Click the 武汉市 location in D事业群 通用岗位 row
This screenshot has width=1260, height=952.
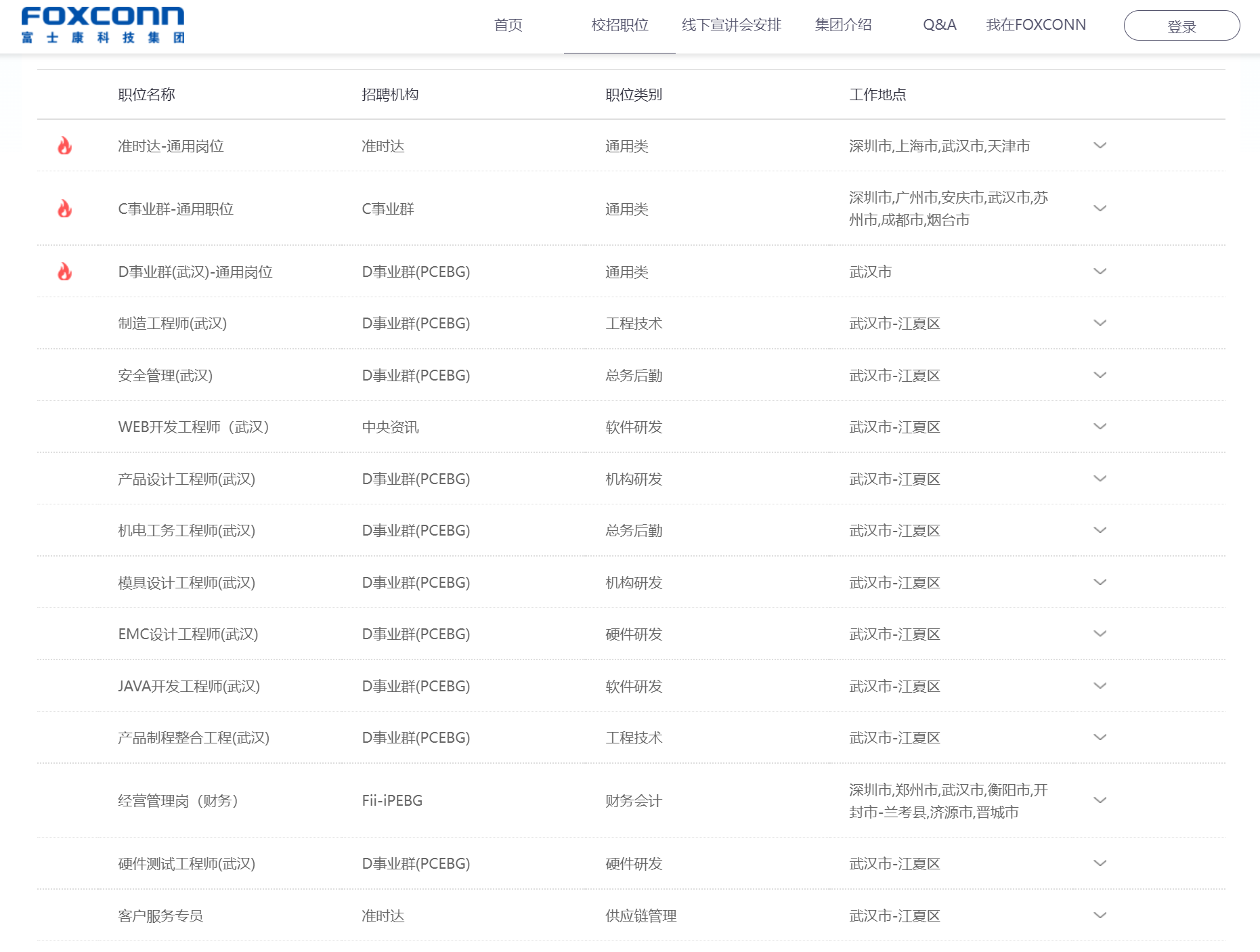[x=871, y=272]
